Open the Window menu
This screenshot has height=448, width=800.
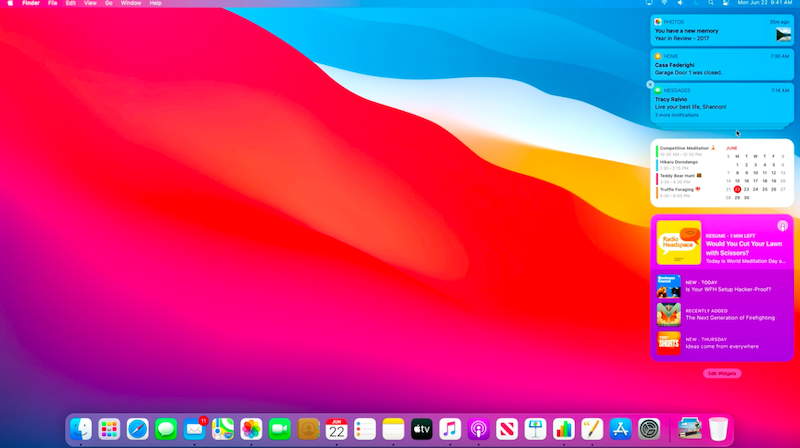[x=131, y=4]
